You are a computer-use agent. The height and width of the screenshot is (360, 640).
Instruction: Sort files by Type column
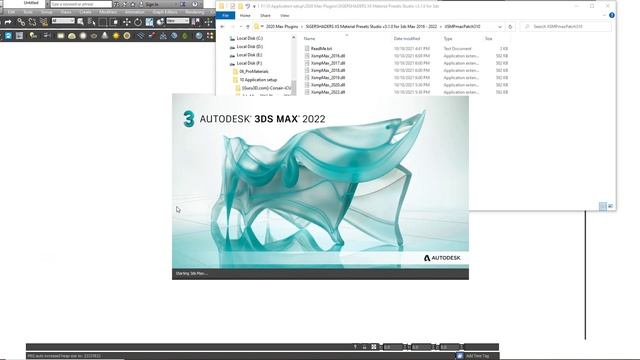448,38
